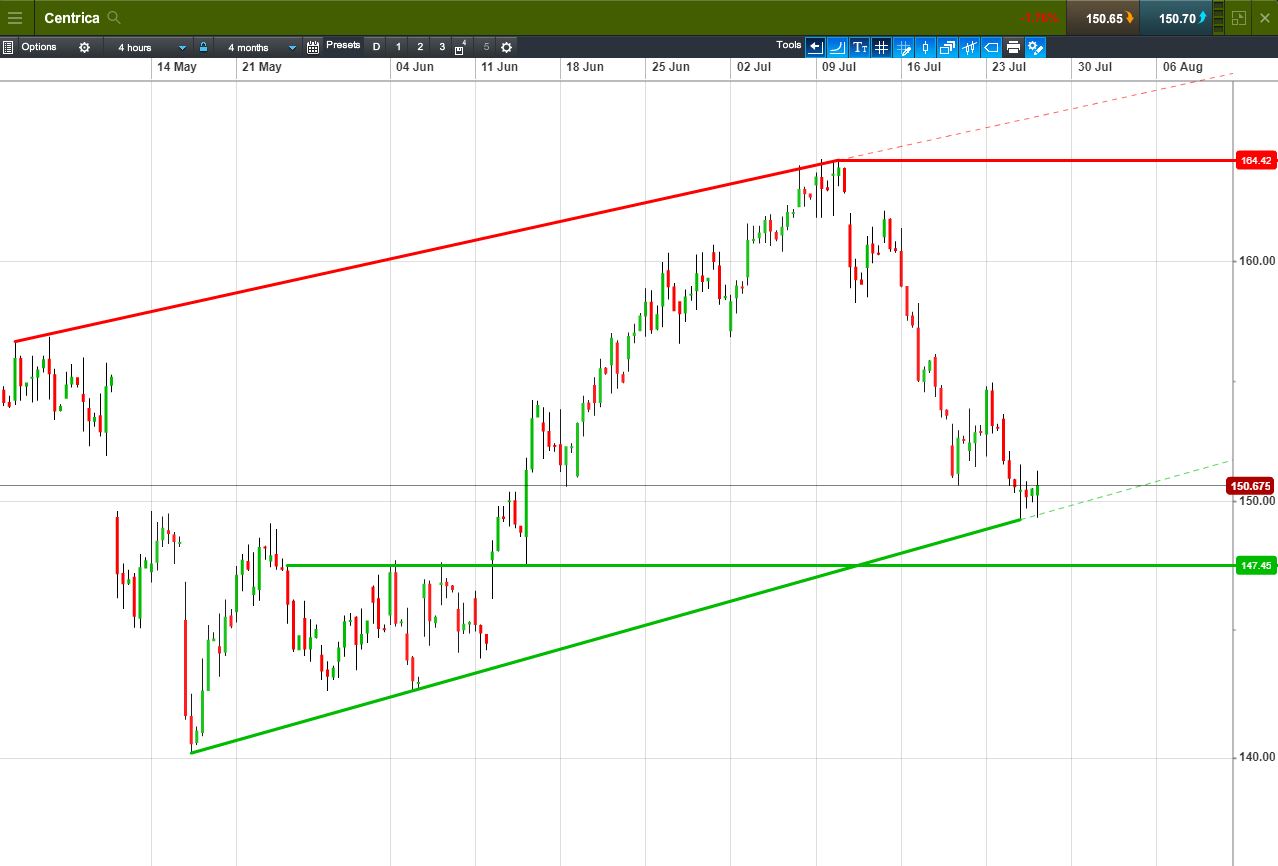Click the current price 150.675 marker
Viewport: 1278px width, 866px height.
pyautogui.click(x=1252, y=486)
